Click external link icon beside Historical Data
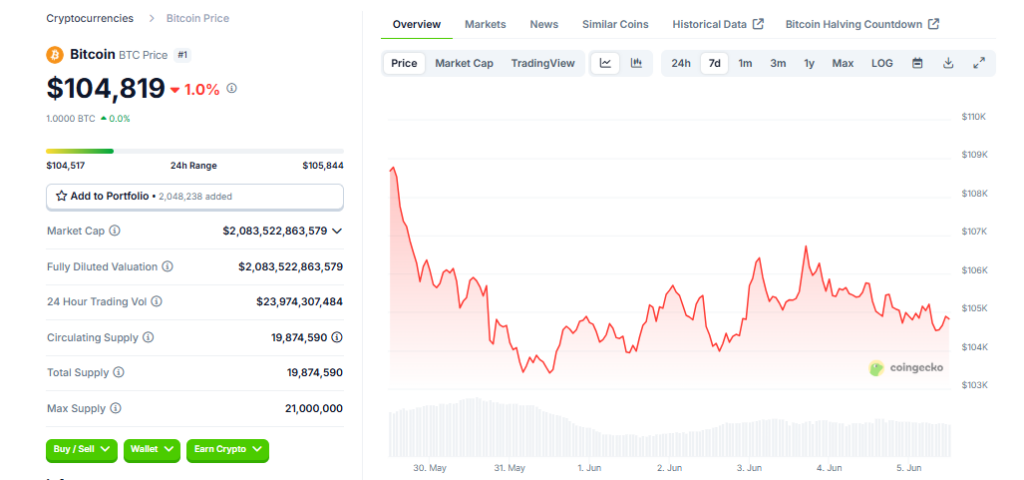 (758, 24)
